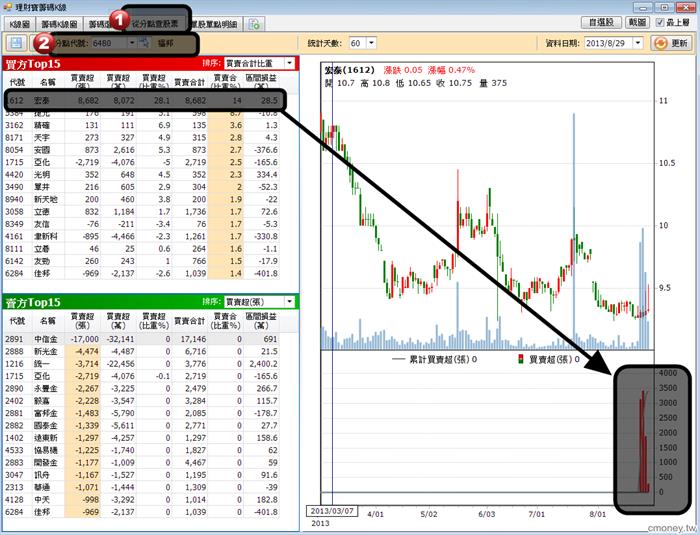Sort 買方Top15 by 買賣合計 column header
Image resolution: width=700 pixels, height=535 pixels.
[190, 82]
